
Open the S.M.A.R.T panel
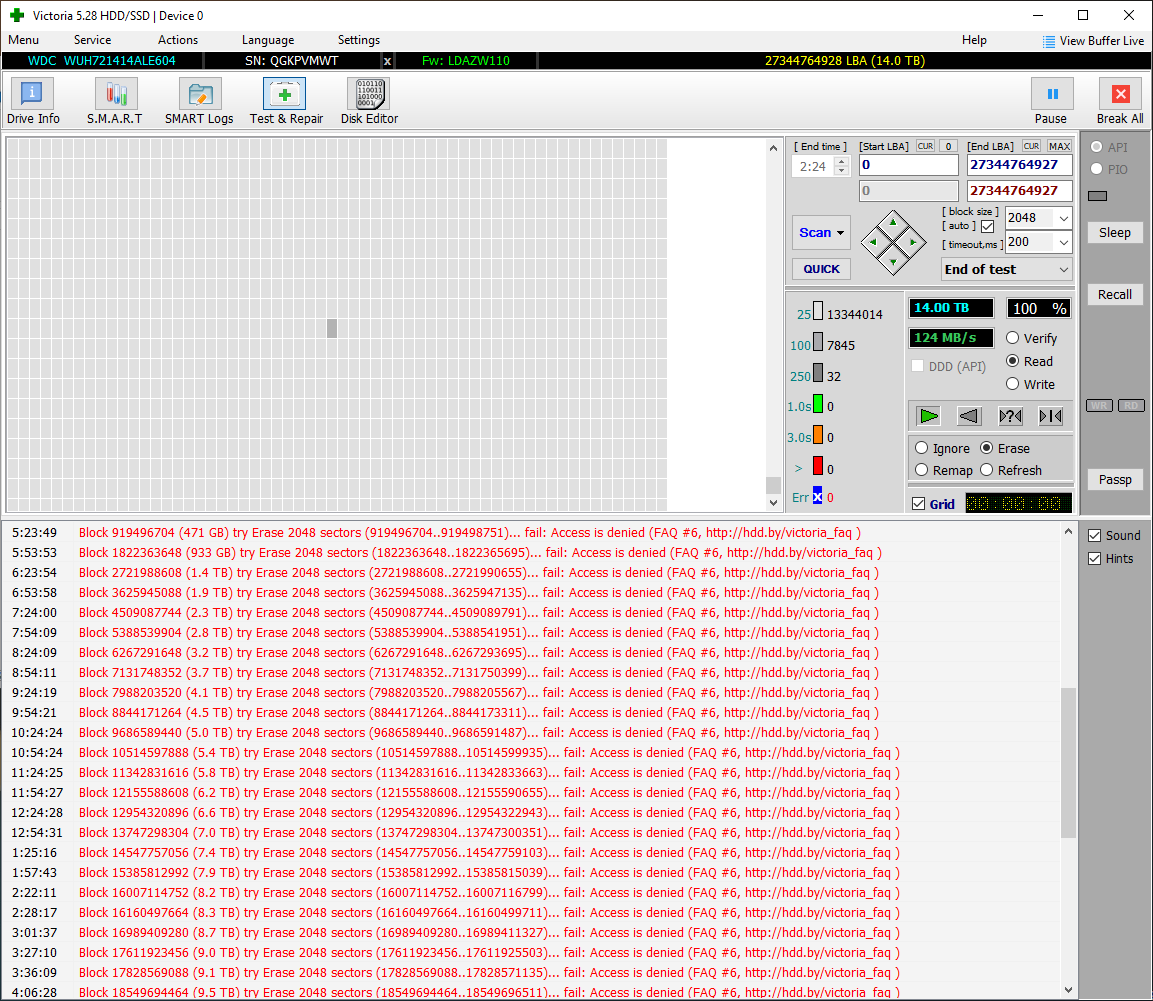coord(115,101)
